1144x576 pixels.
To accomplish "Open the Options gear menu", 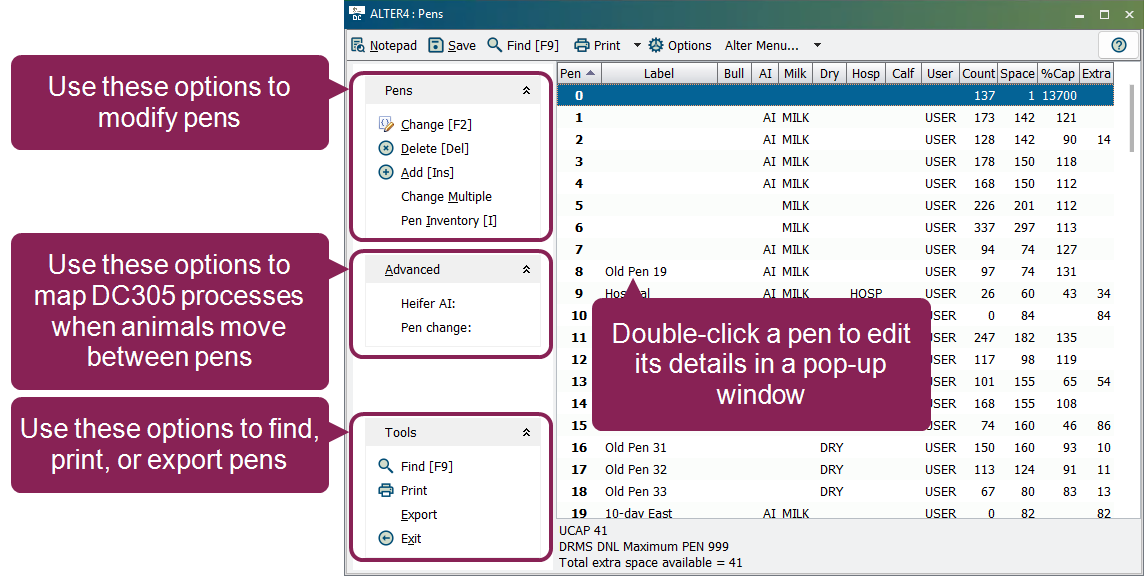I will (680, 45).
